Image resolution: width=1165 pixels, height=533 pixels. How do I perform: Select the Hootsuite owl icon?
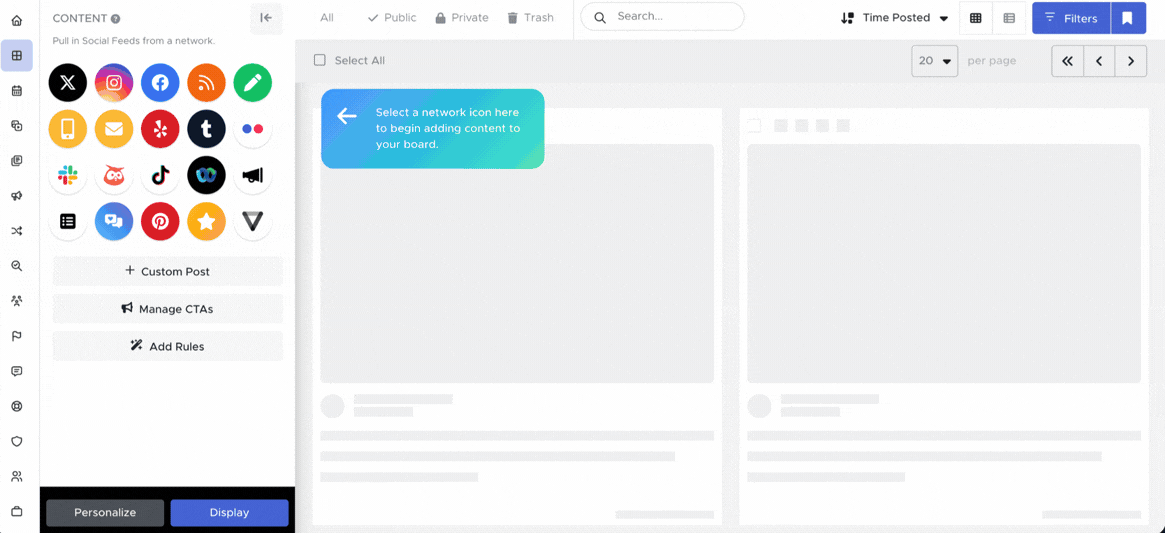click(114, 175)
